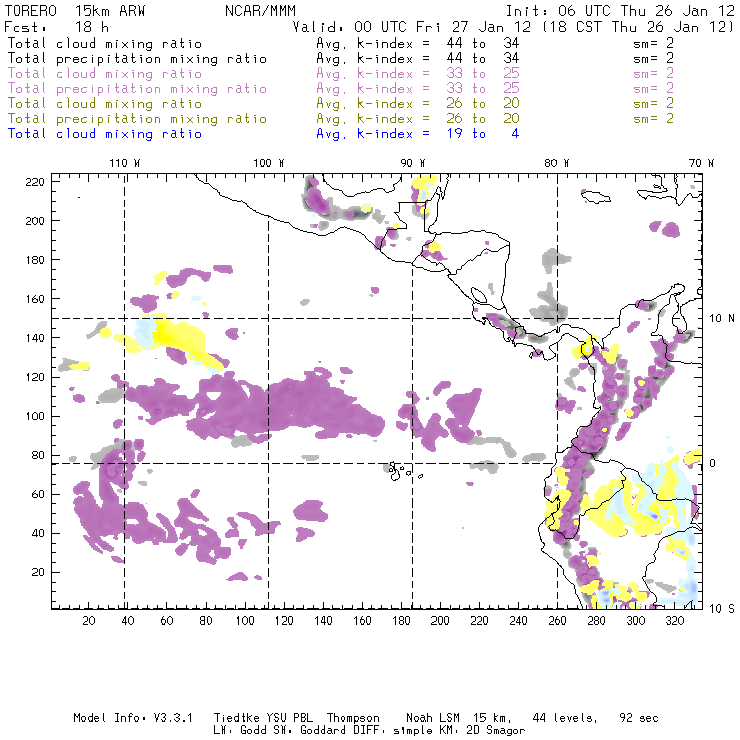Screen dimensions: 740x740
Task: Click the '20' value on vertical axis
Action: (38, 572)
